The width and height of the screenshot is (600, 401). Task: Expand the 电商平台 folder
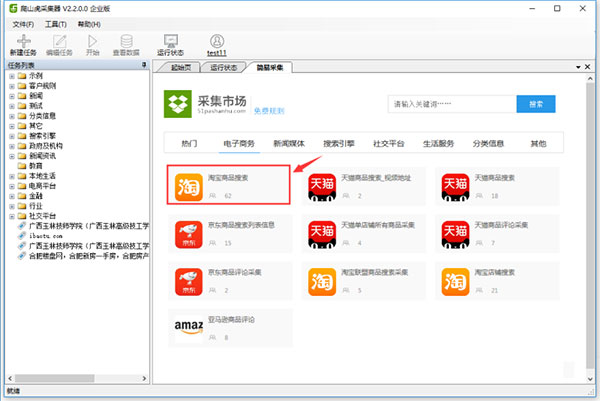pos(12,186)
